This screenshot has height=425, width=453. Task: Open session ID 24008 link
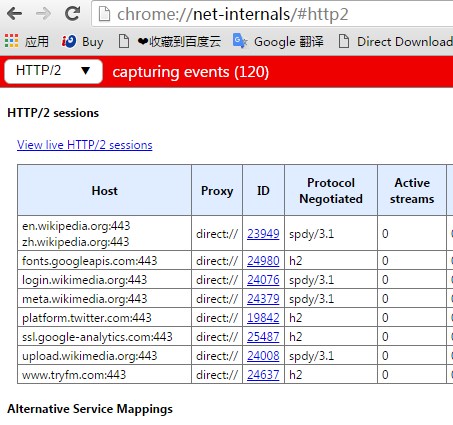coord(263,356)
